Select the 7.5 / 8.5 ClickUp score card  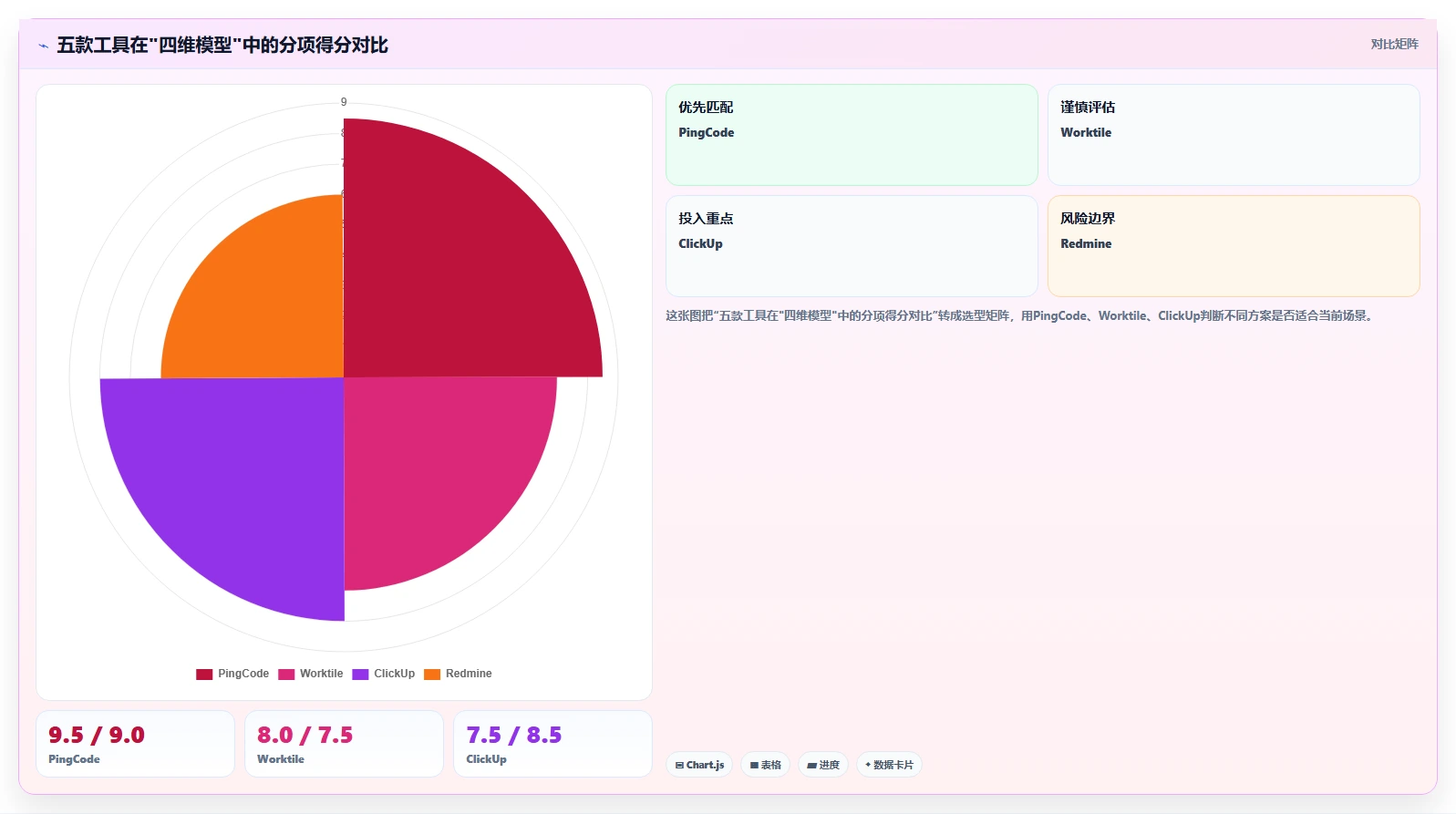pyautogui.click(x=552, y=744)
